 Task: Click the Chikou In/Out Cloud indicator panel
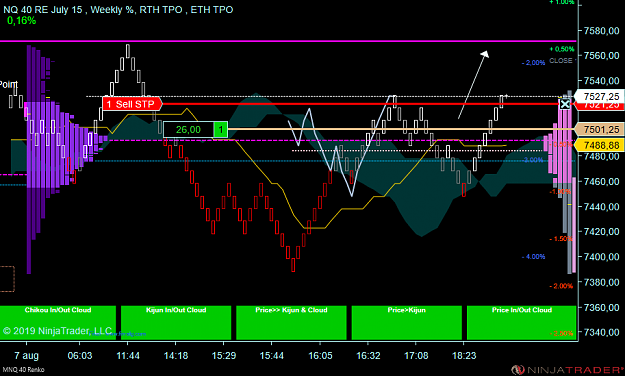pos(58,323)
